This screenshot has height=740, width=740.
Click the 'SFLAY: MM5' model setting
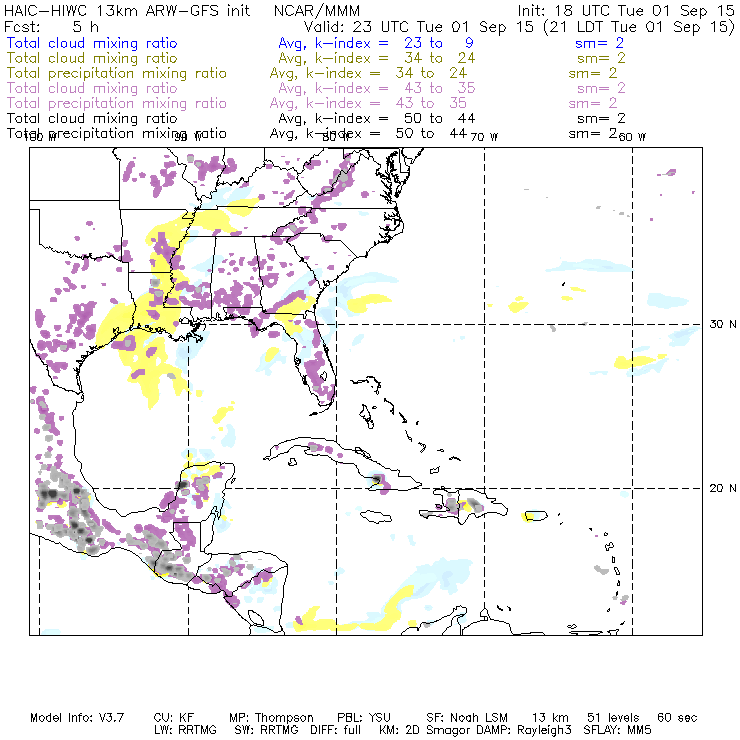pos(617,730)
